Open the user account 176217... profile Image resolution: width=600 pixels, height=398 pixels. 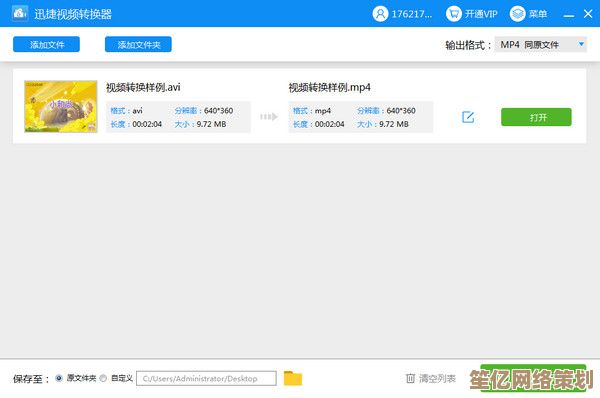(x=402, y=14)
